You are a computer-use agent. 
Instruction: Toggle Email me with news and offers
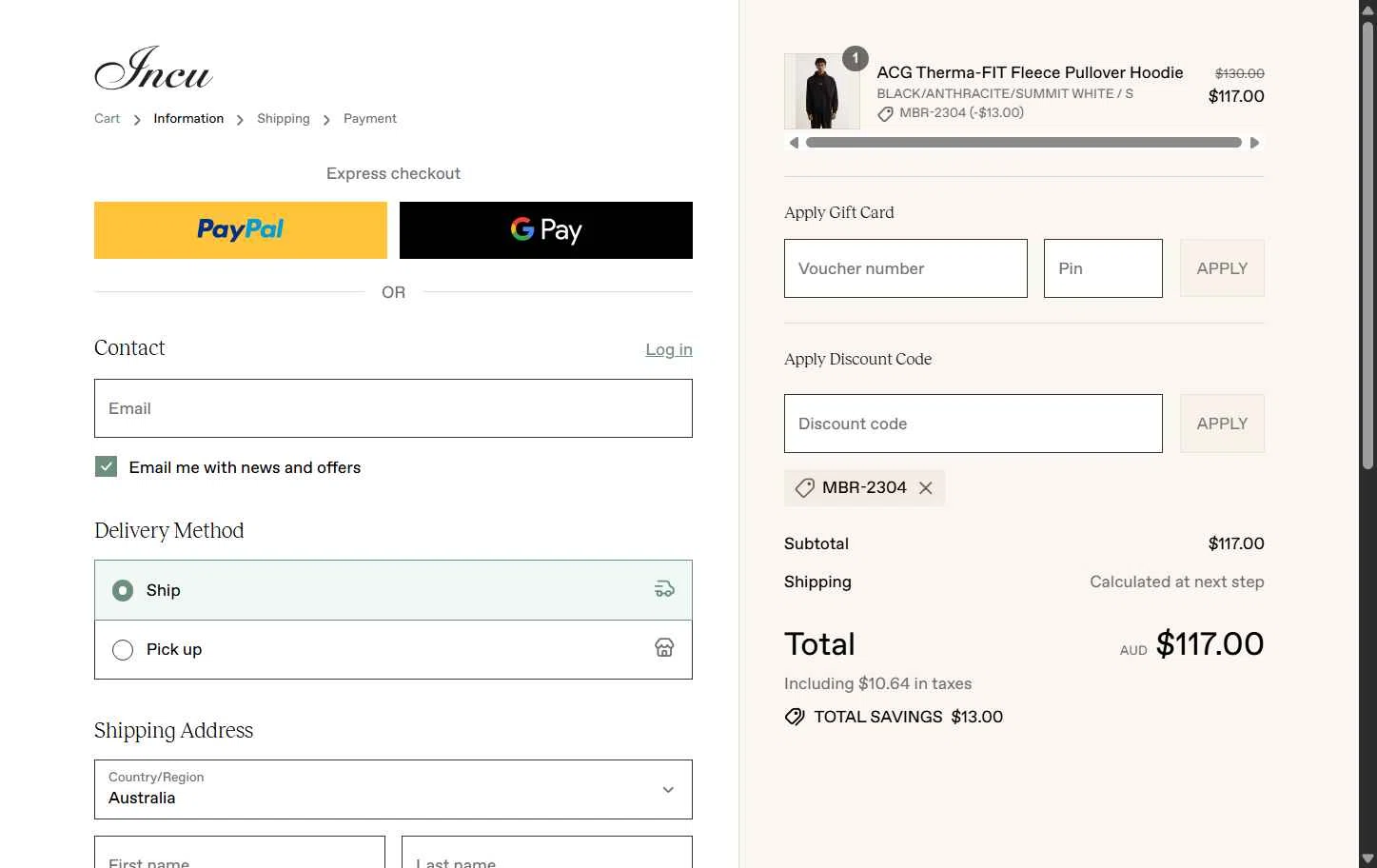coord(106,466)
